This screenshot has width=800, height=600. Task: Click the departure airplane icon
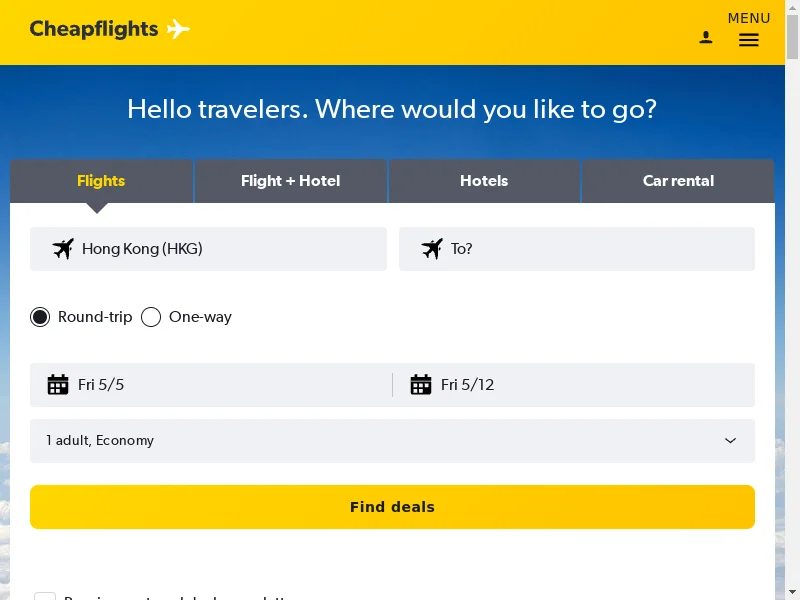63,249
